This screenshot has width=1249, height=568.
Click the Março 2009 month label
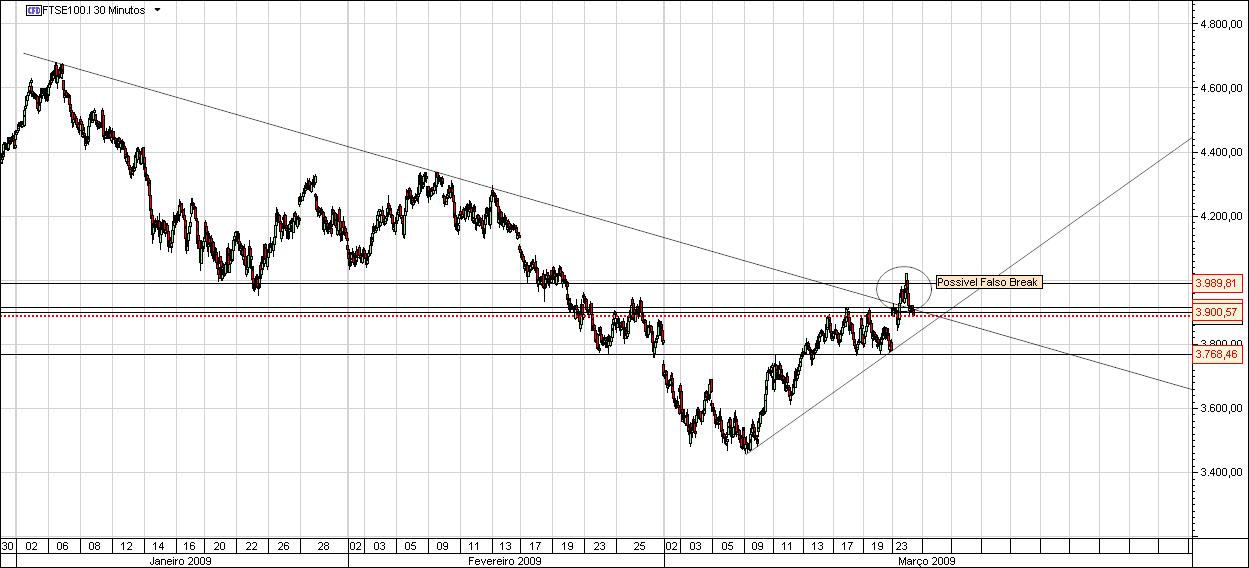[927, 561]
